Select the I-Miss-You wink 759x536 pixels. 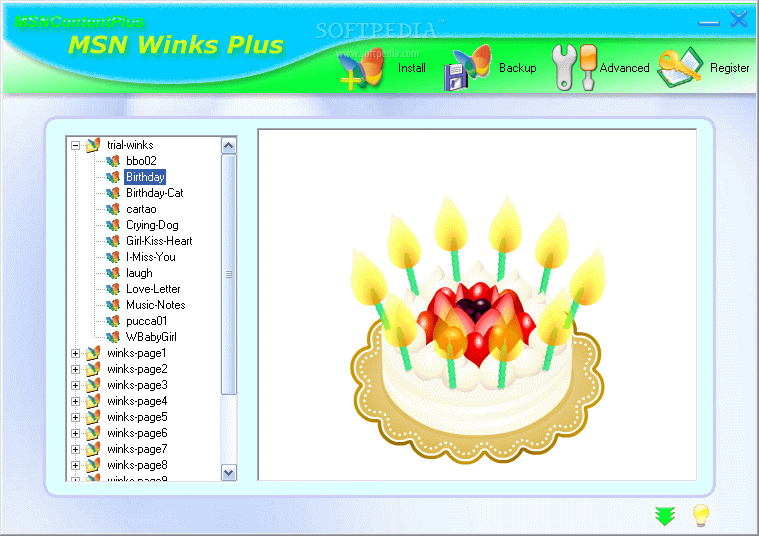click(x=151, y=257)
